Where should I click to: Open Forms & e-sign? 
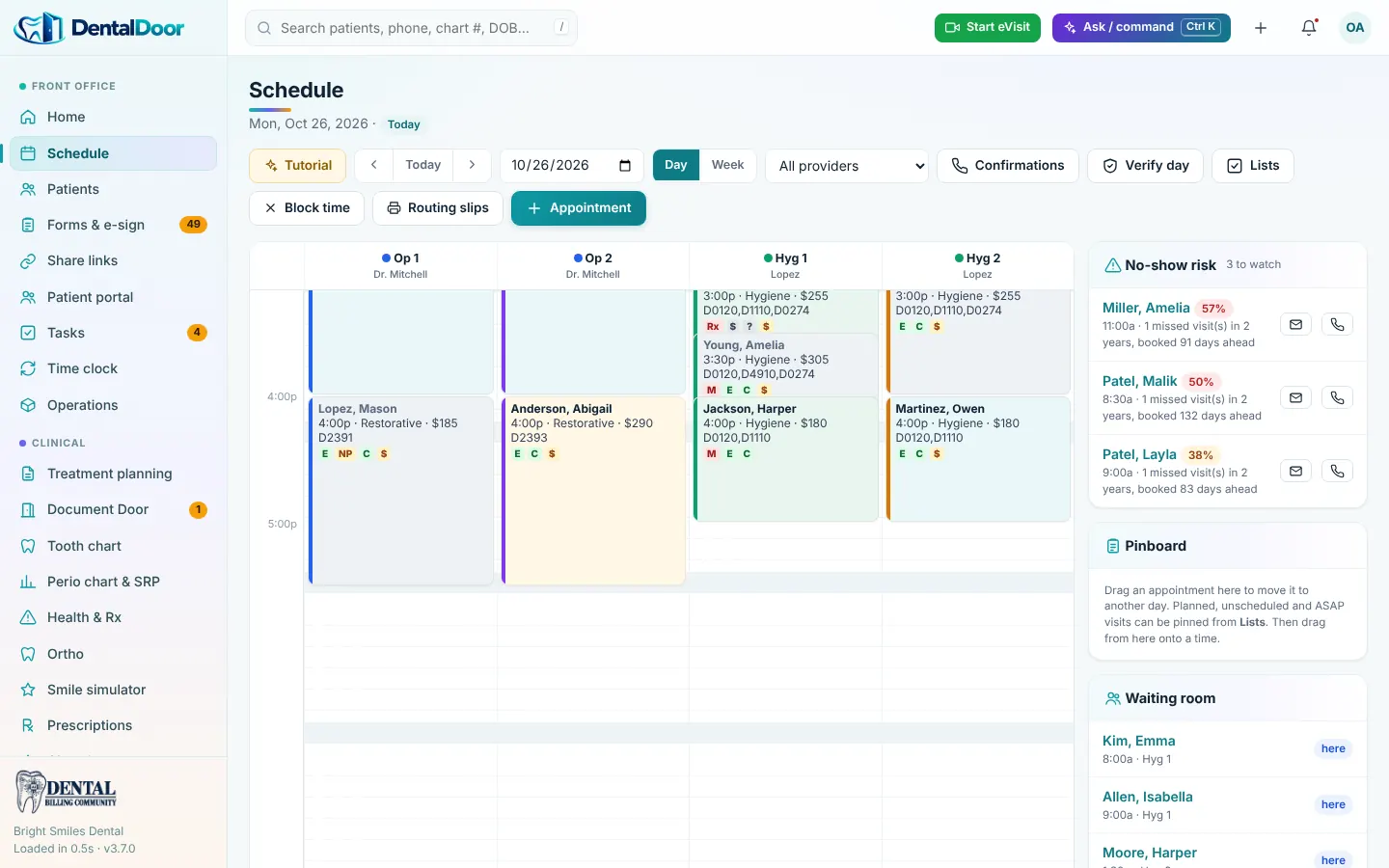(113, 225)
